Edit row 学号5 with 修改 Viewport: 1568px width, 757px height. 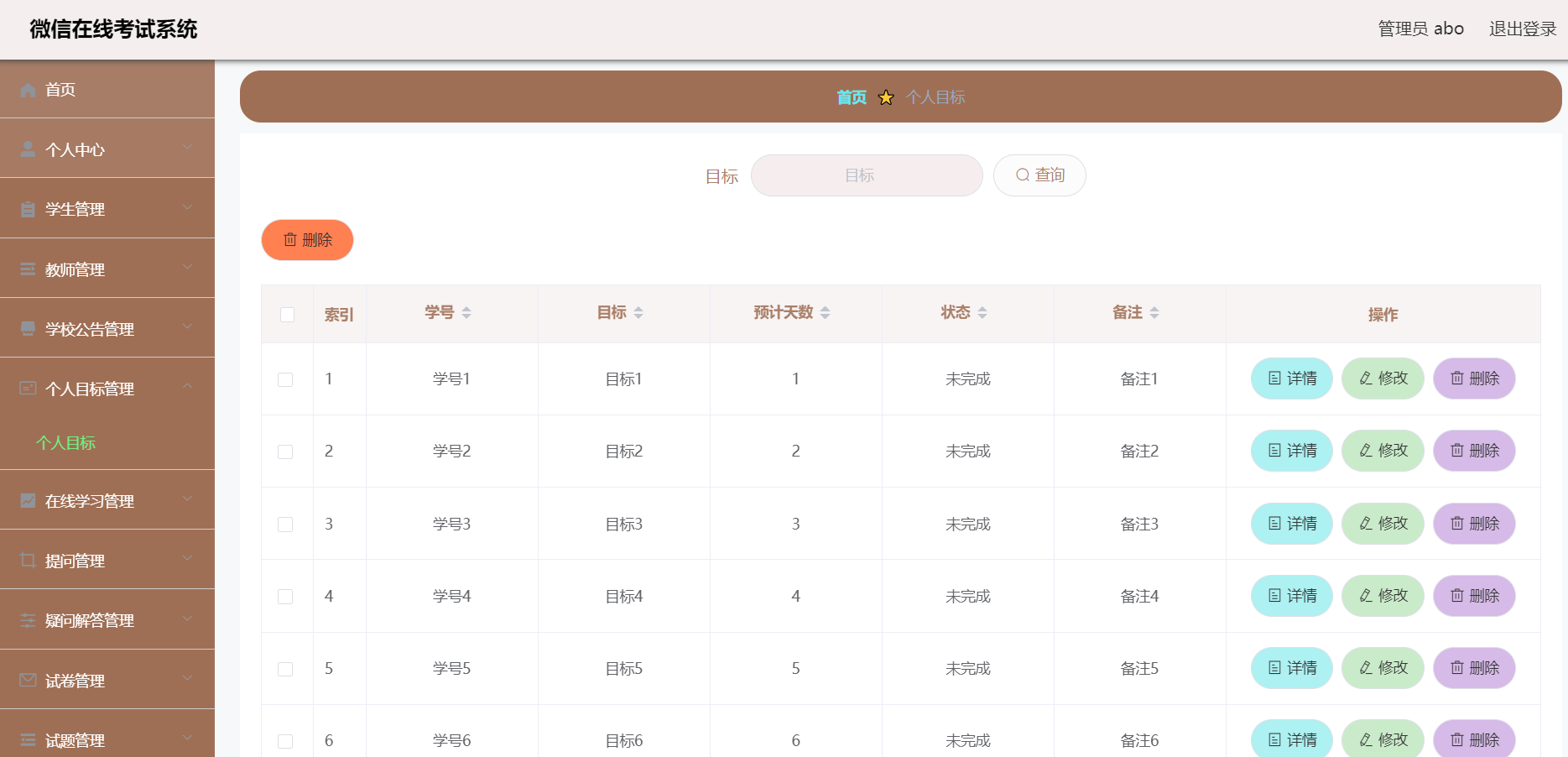point(1383,668)
